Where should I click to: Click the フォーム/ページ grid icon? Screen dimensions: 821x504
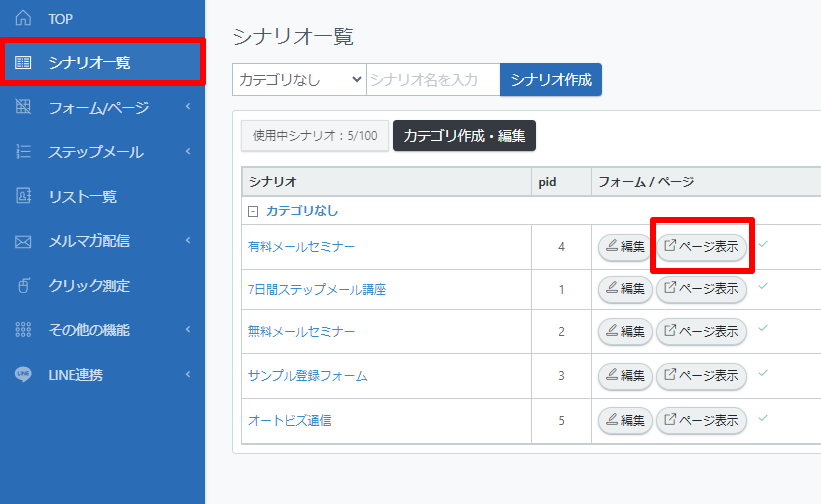[x=24, y=108]
